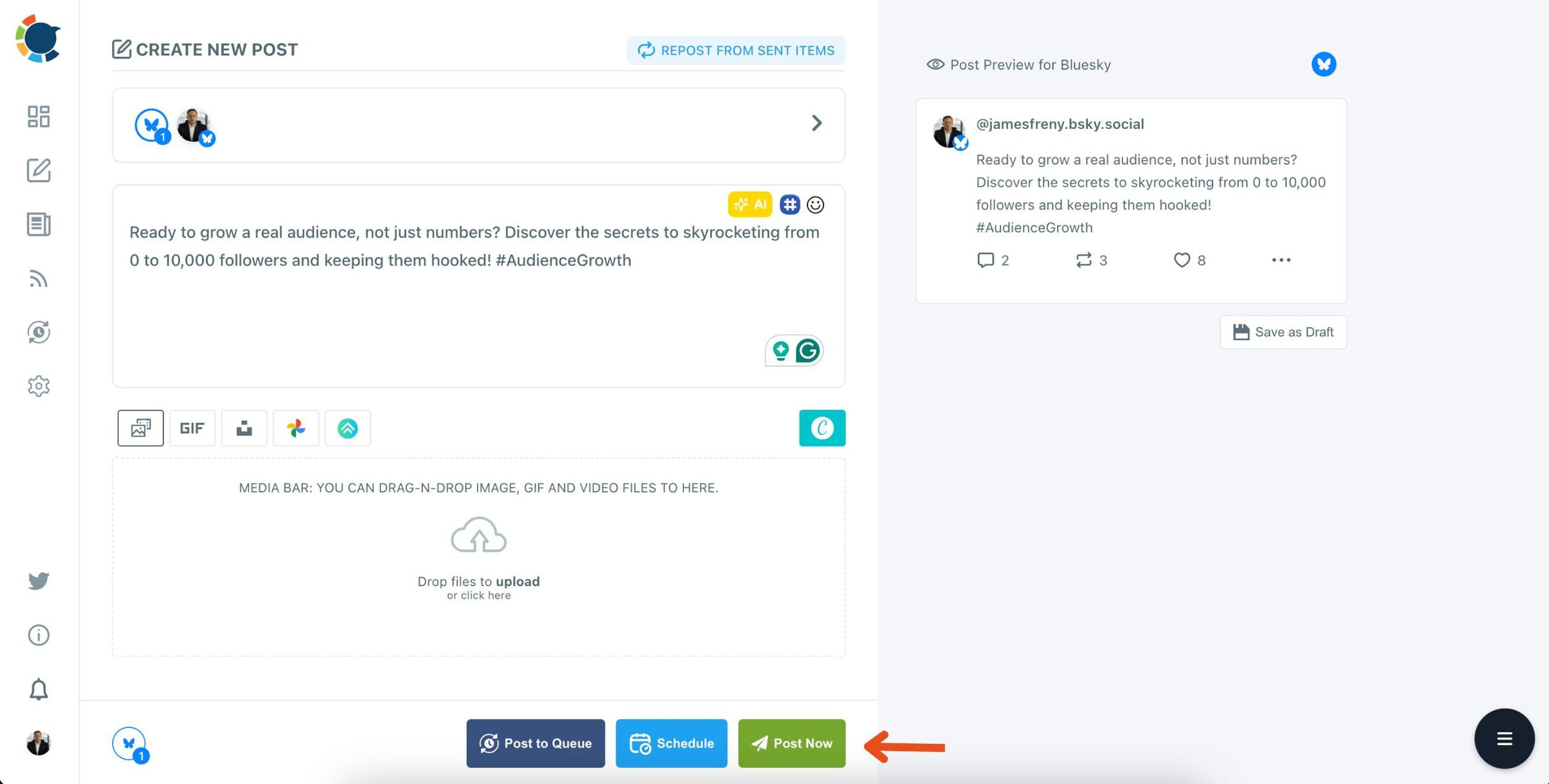
Task: Deselect the Bluesky account avatar near Post buttons
Action: tap(130, 743)
